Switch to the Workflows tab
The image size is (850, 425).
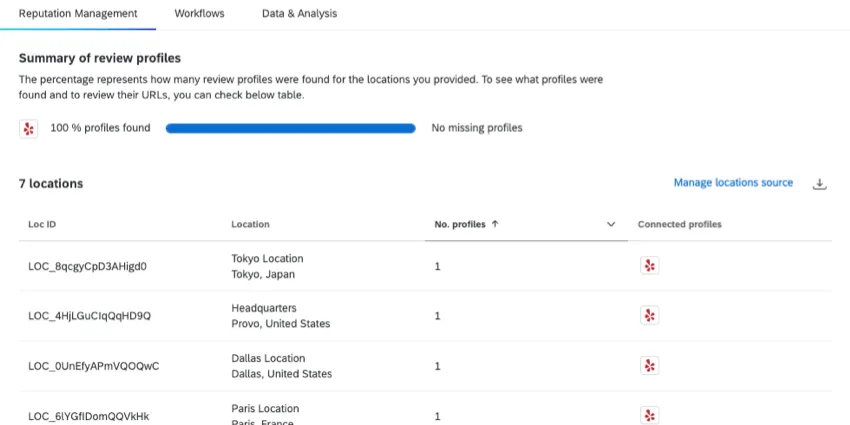(x=199, y=14)
